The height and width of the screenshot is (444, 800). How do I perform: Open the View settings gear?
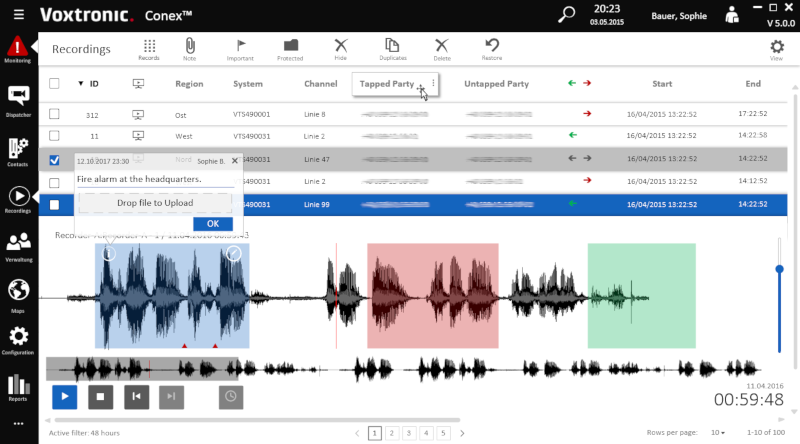777,50
